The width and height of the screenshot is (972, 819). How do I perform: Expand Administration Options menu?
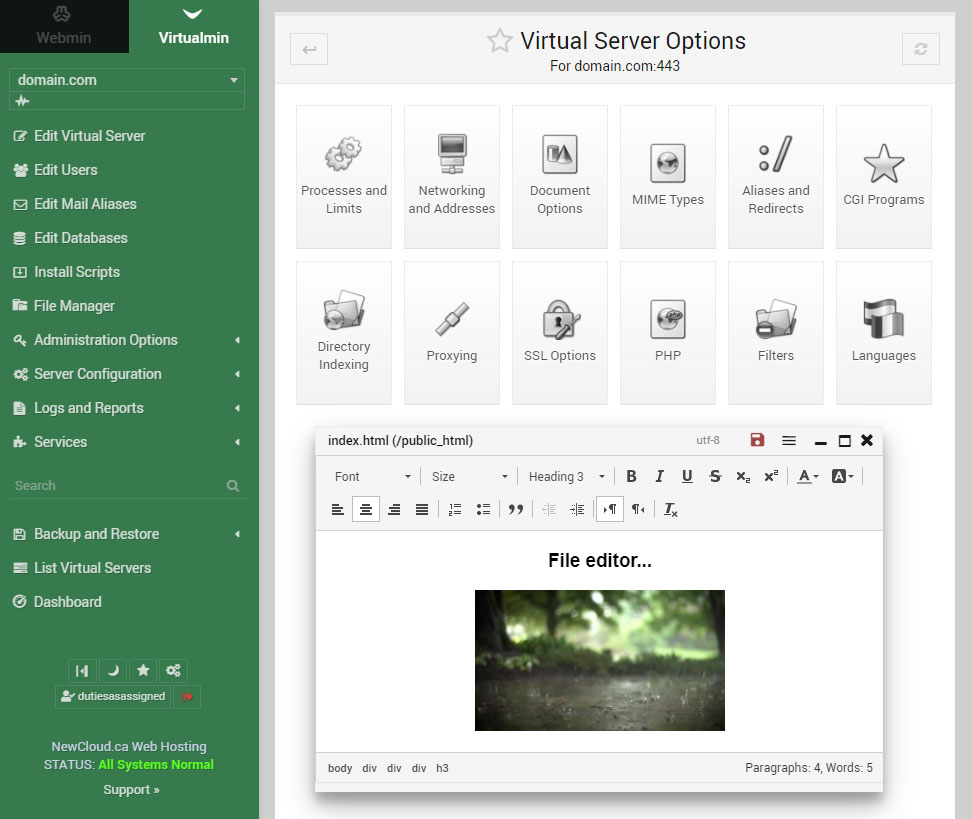128,340
